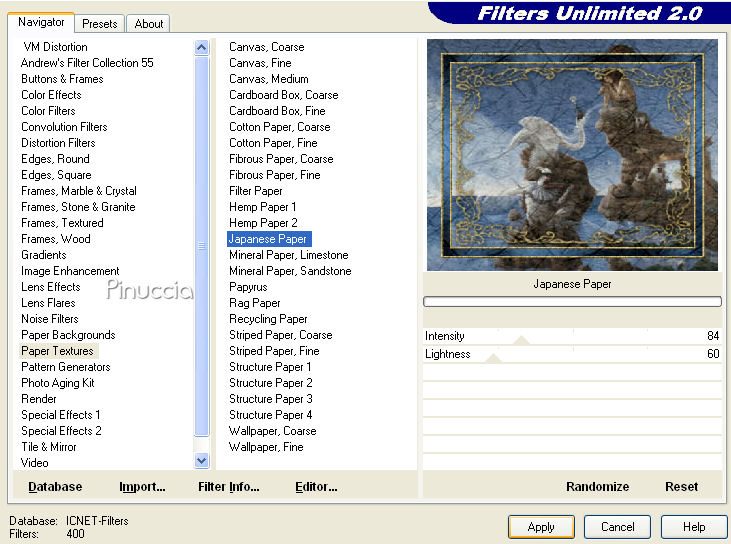Choose Wallpaper, Fine filter
This screenshot has width=731, height=544.
tap(266, 447)
